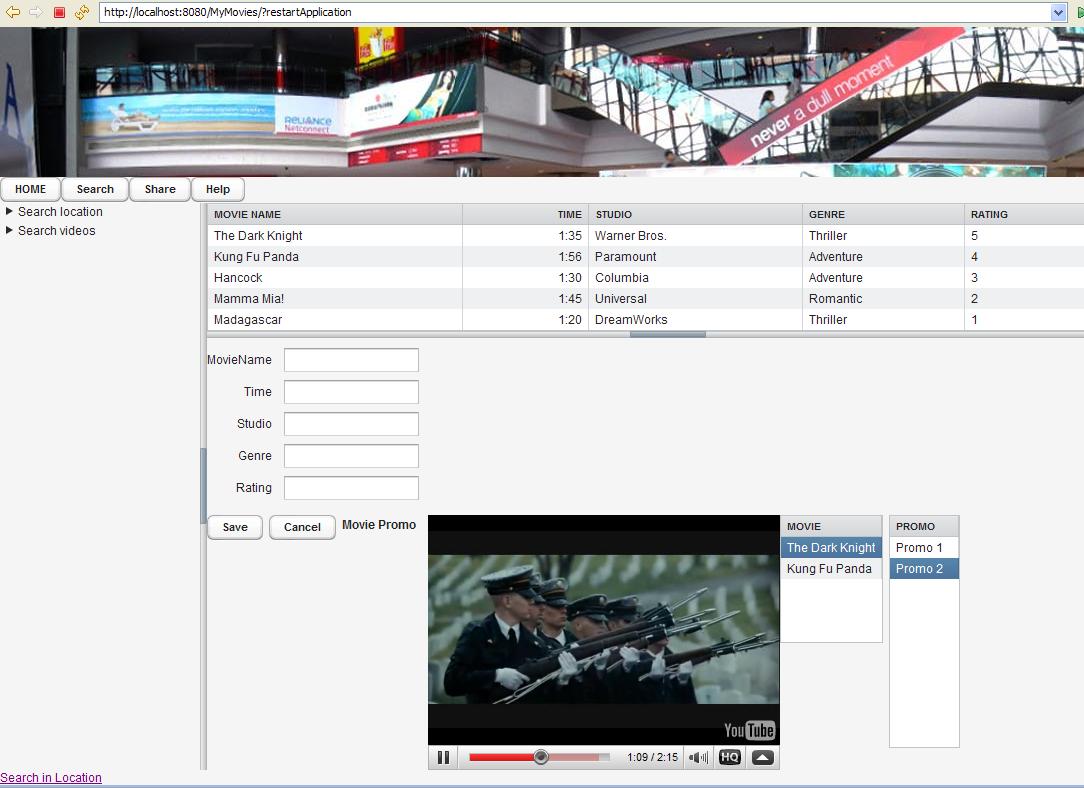Select the Mamma Mia! table row
The width and height of the screenshot is (1084, 788).
[646, 299]
